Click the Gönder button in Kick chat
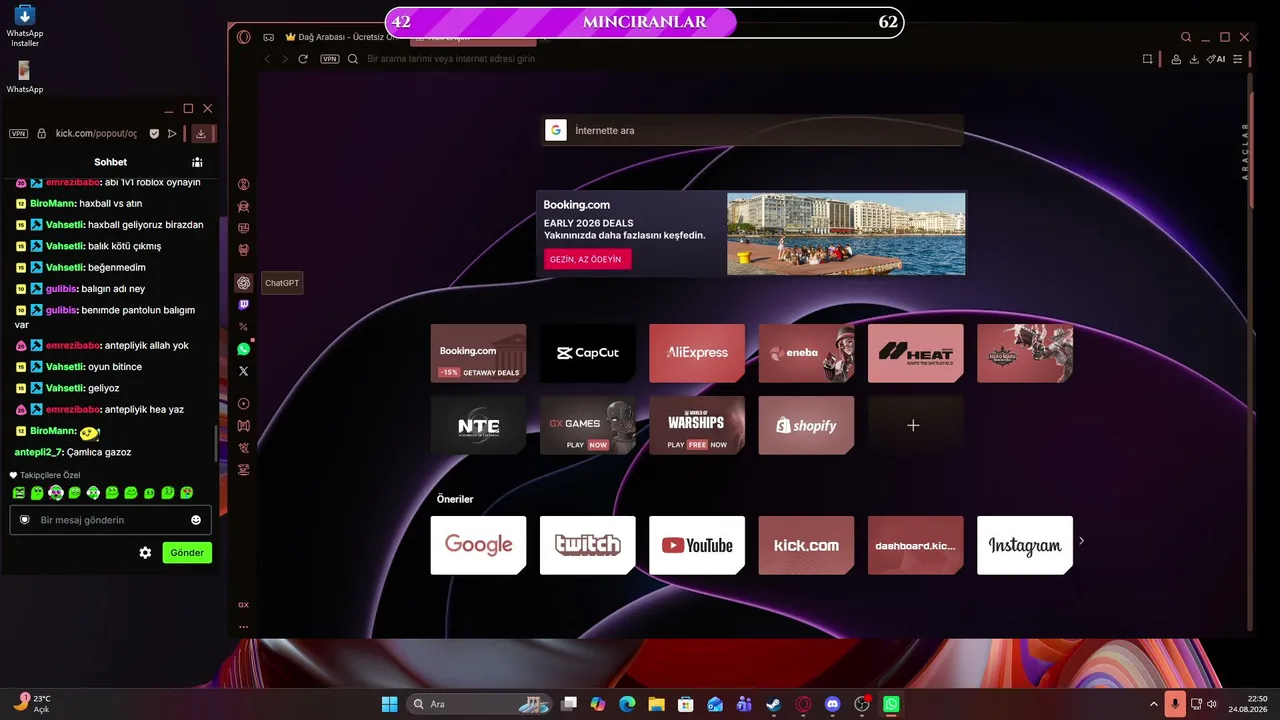 [x=187, y=552]
